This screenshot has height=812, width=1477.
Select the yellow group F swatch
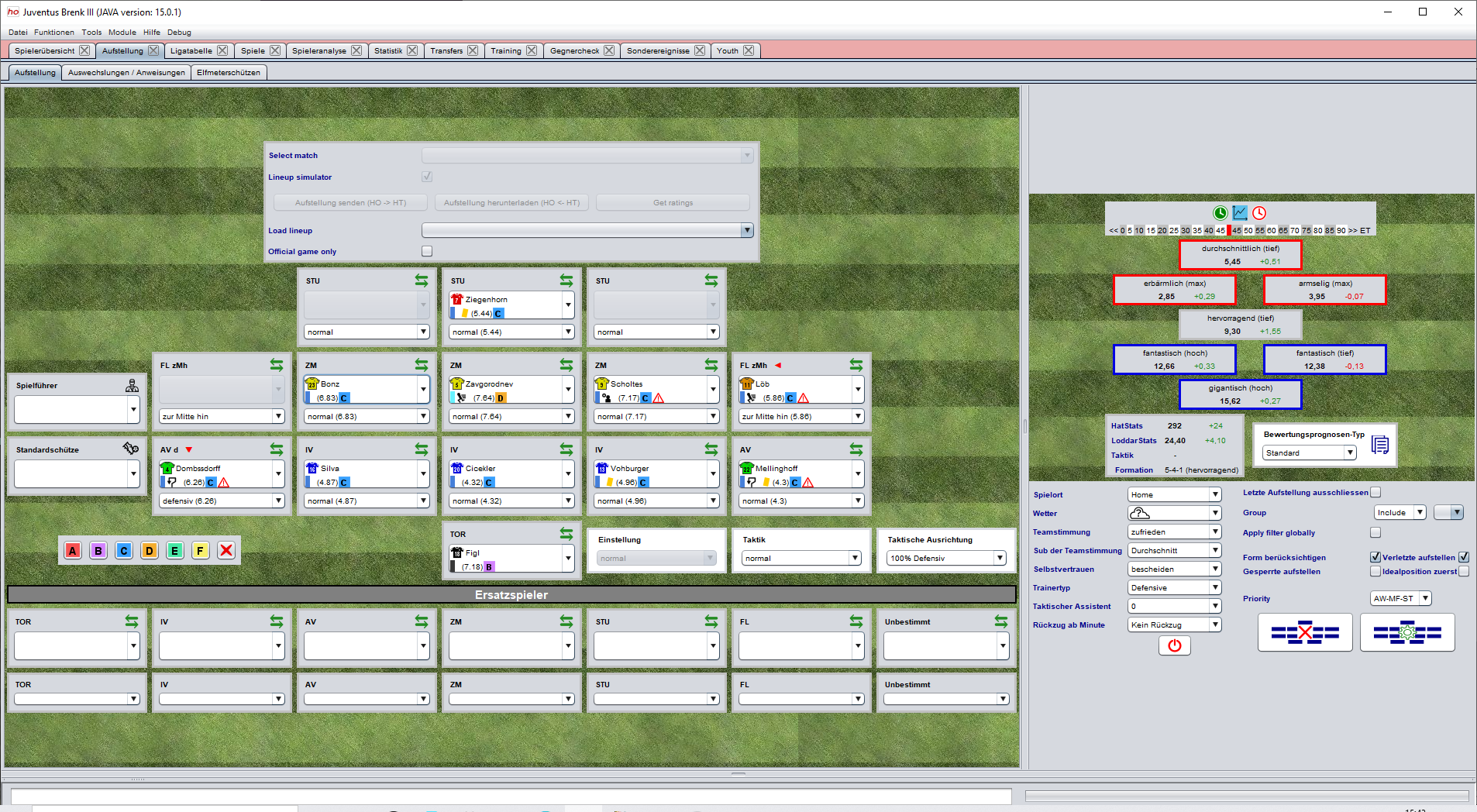click(x=200, y=550)
